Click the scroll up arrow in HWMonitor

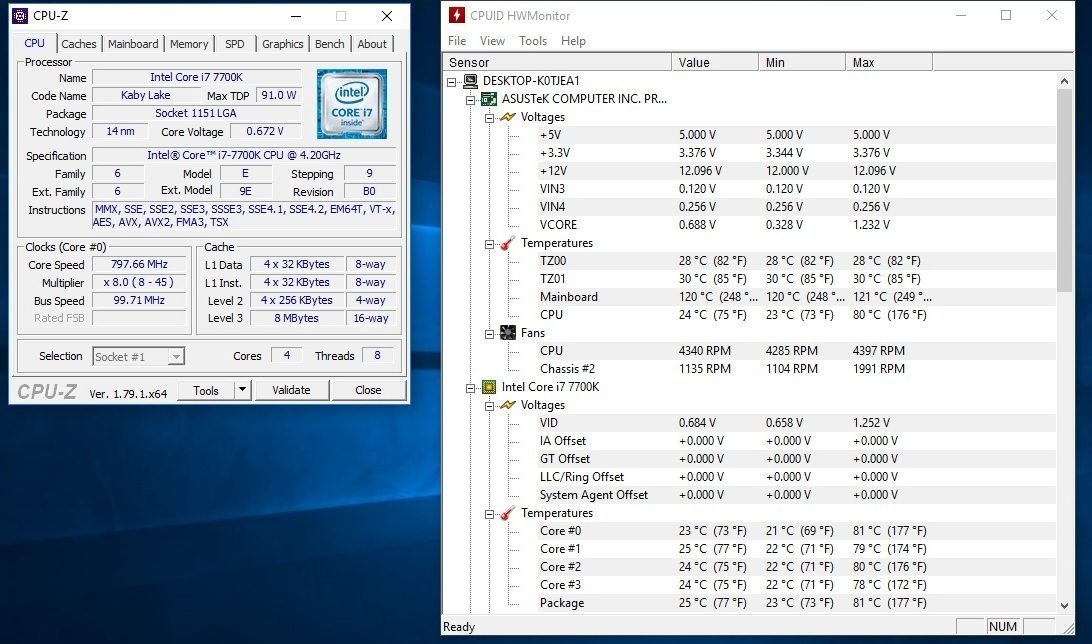[x=1064, y=81]
